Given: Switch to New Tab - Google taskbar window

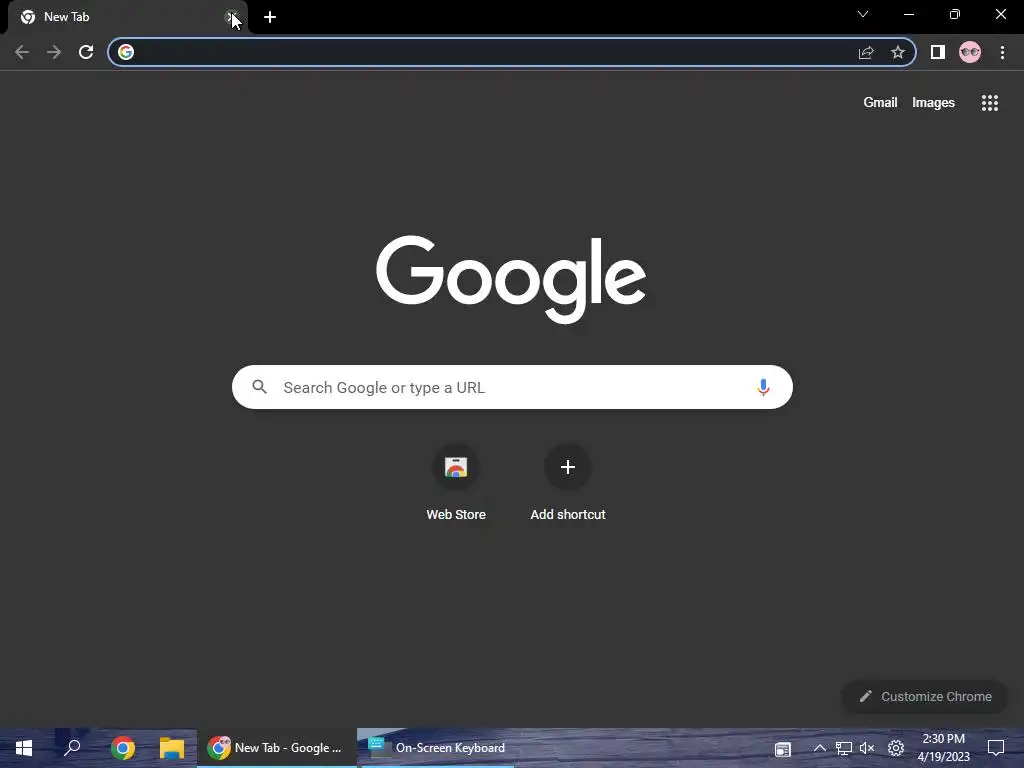Looking at the screenshot, I should [277, 748].
